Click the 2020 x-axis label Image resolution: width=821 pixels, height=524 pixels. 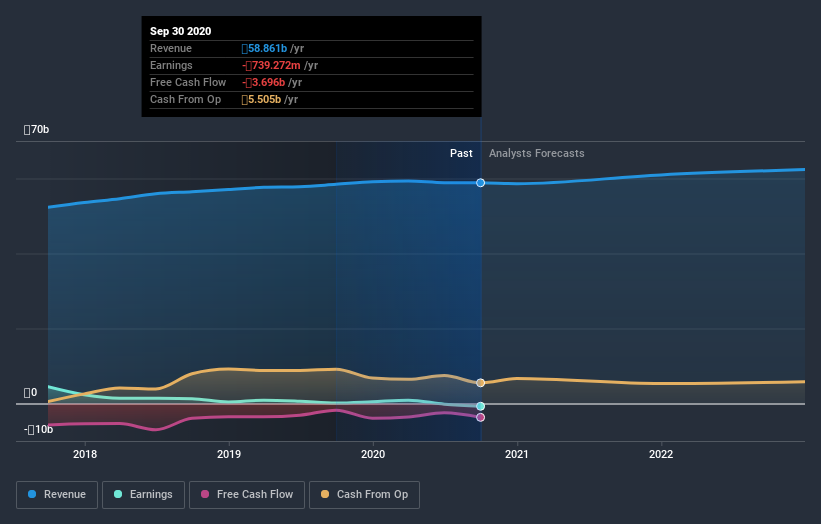[373, 454]
